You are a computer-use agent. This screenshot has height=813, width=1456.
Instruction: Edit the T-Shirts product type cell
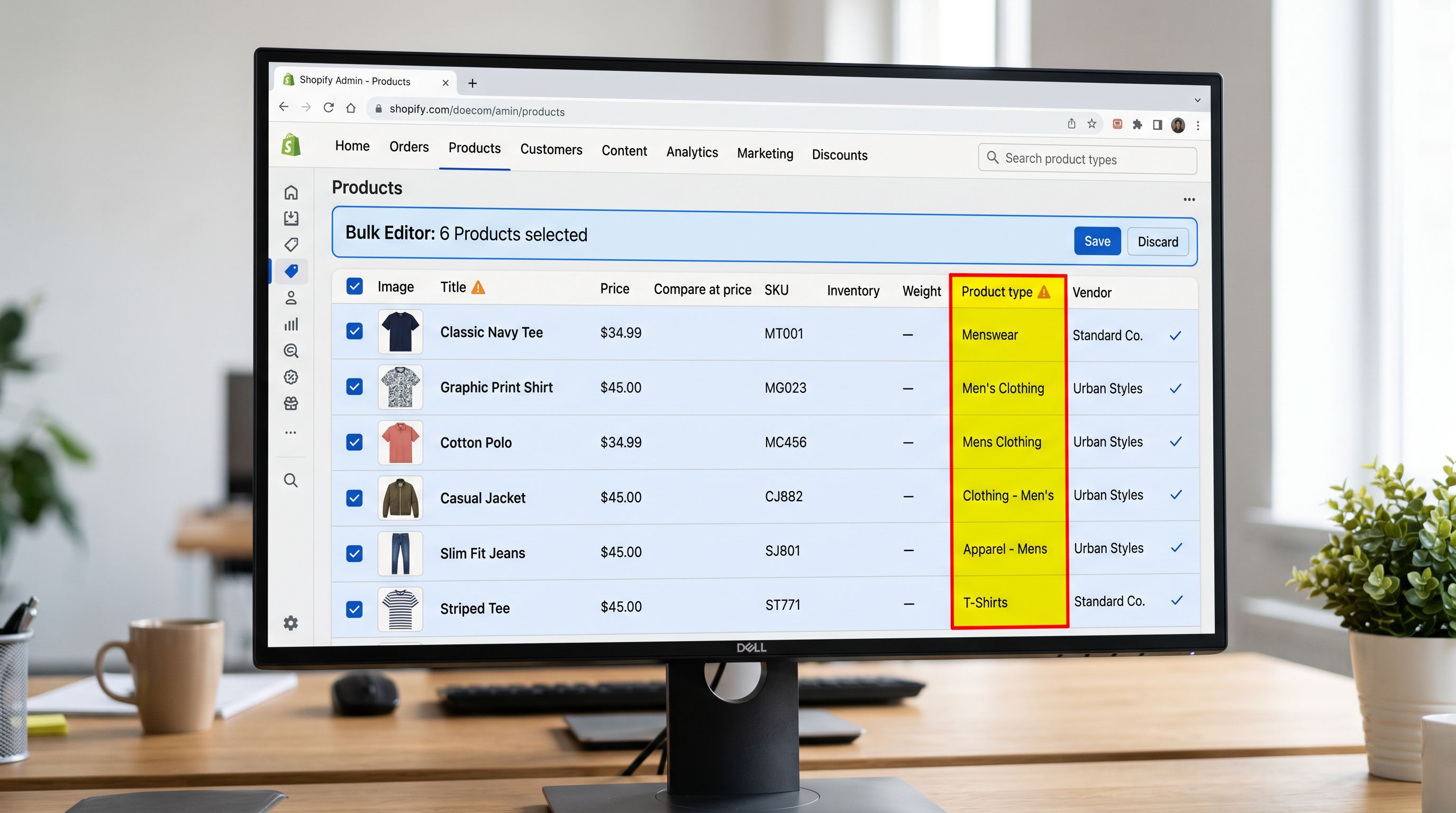point(1010,602)
